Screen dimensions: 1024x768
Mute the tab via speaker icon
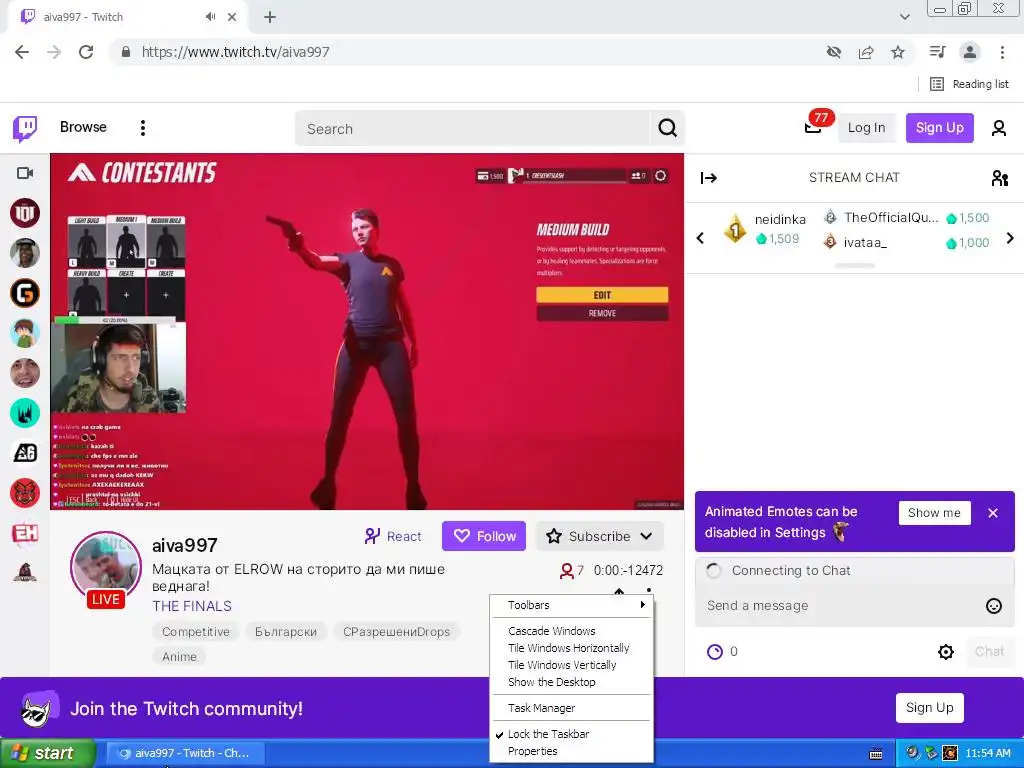click(x=210, y=17)
